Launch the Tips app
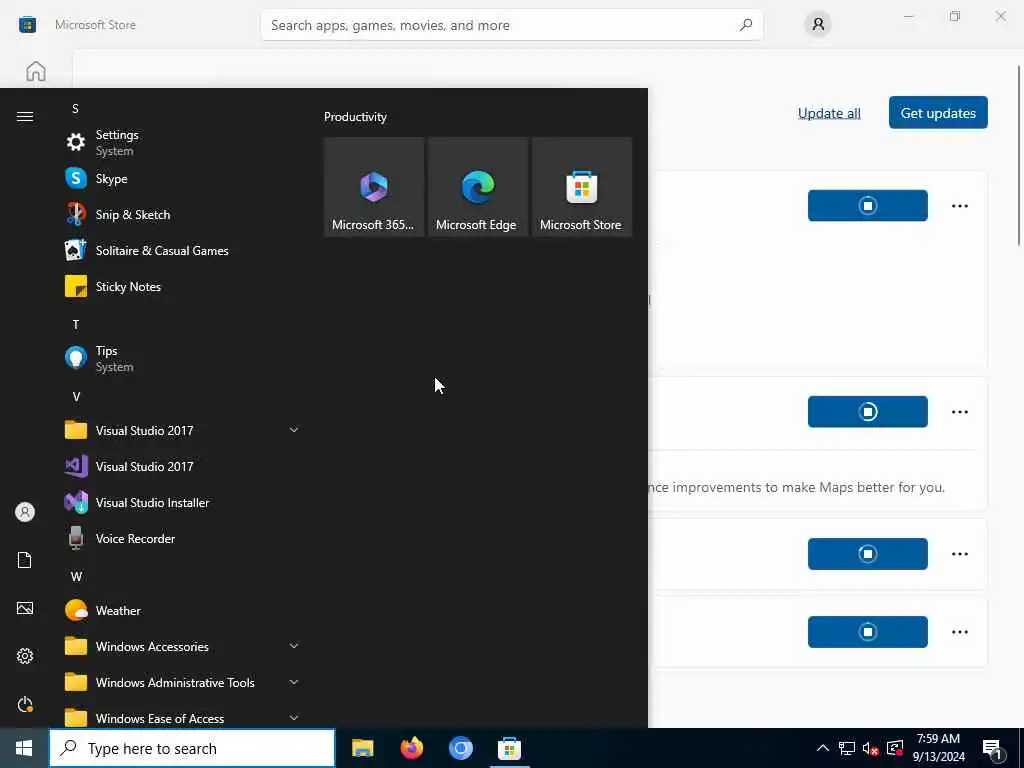This screenshot has width=1024, height=768. tap(183, 359)
